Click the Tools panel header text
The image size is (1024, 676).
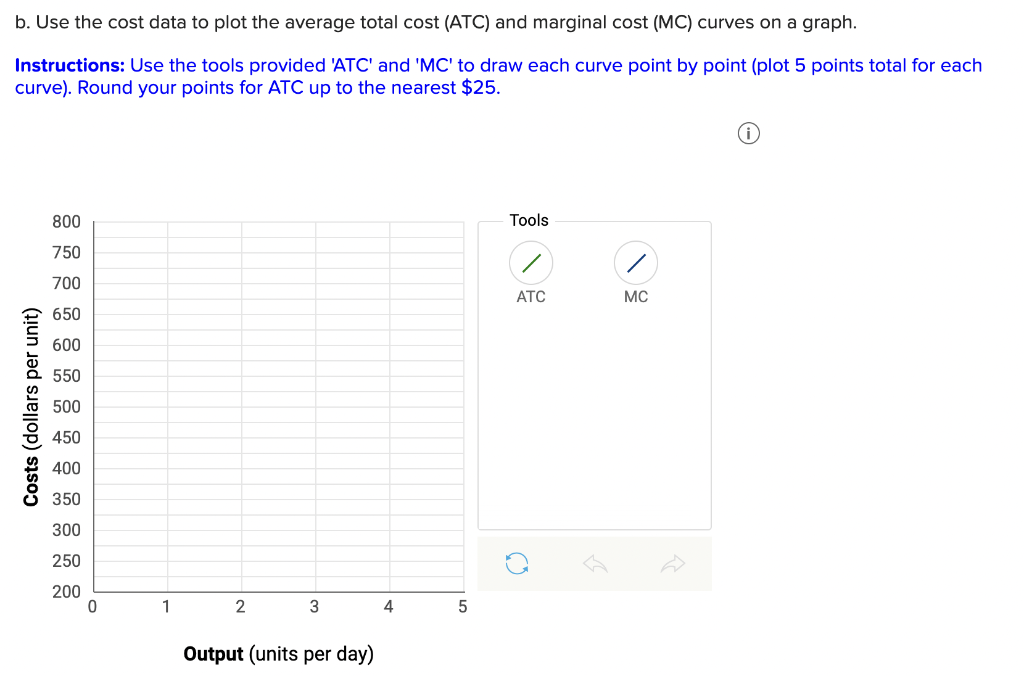pyautogui.click(x=529, y=220)
